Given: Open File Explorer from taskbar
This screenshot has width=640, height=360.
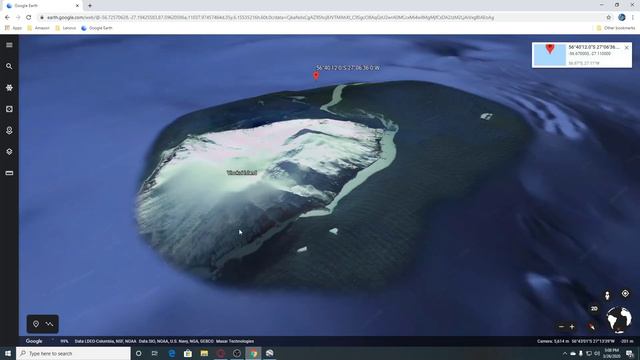Looking at the screenshot, I should (204, 353).
